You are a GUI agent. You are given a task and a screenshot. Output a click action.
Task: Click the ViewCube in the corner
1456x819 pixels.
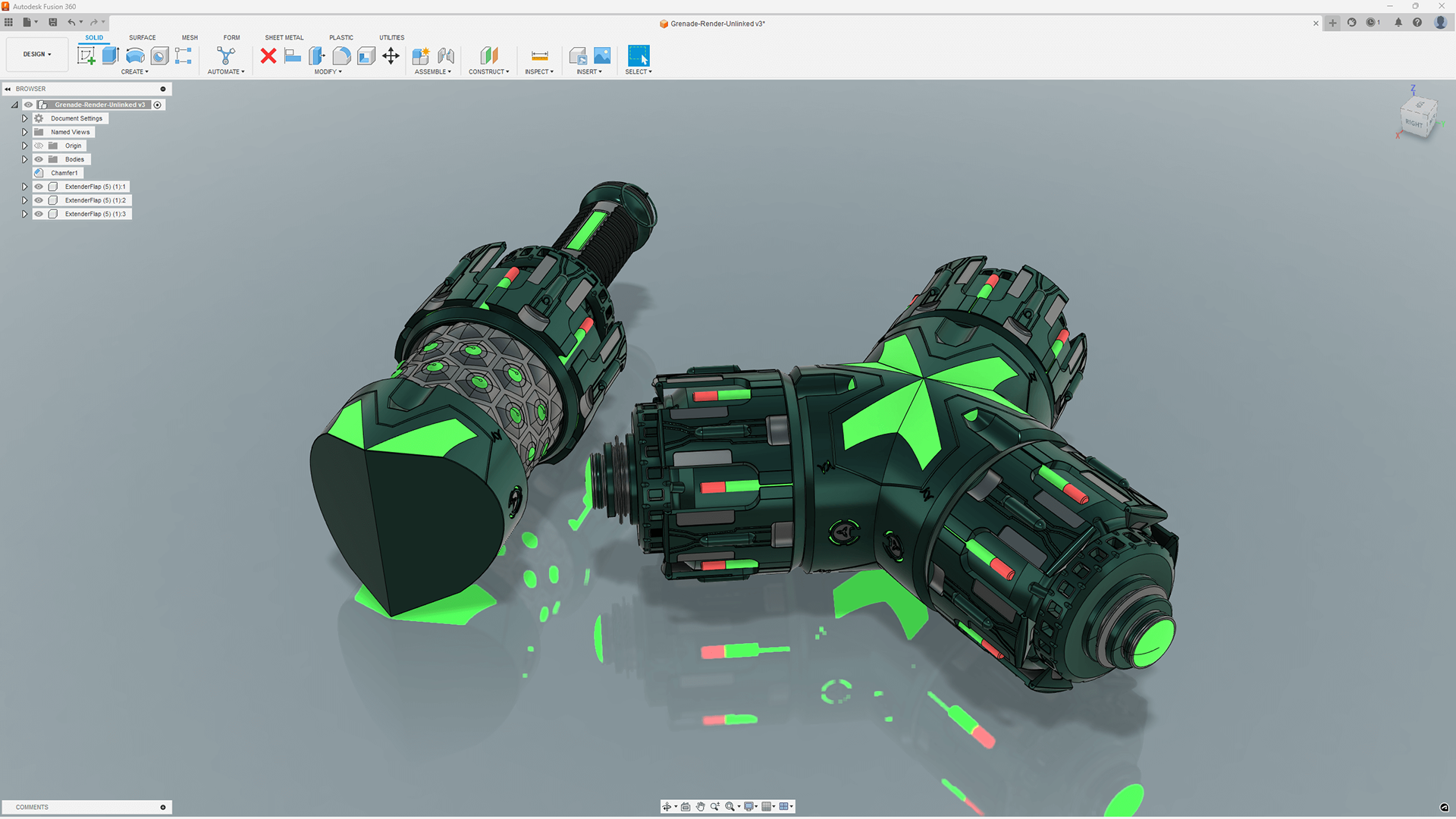tap(1416, 119)
